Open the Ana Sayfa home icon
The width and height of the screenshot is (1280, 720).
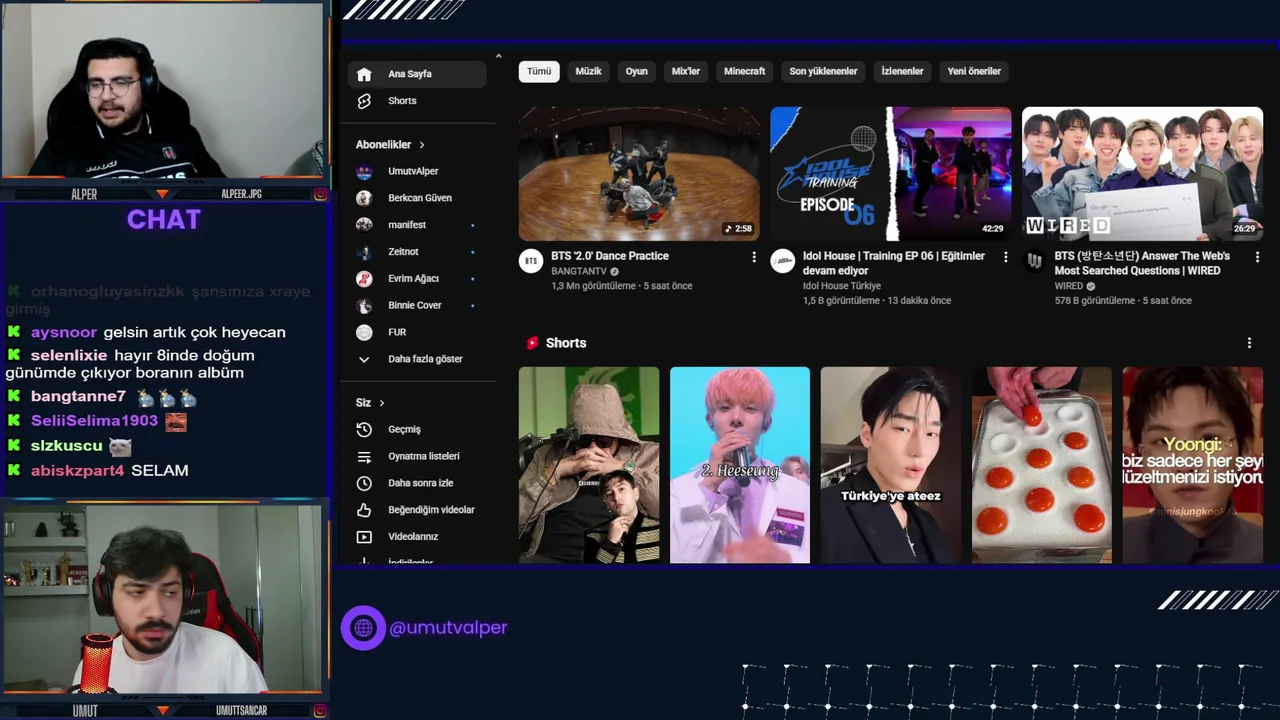(364, 74)
